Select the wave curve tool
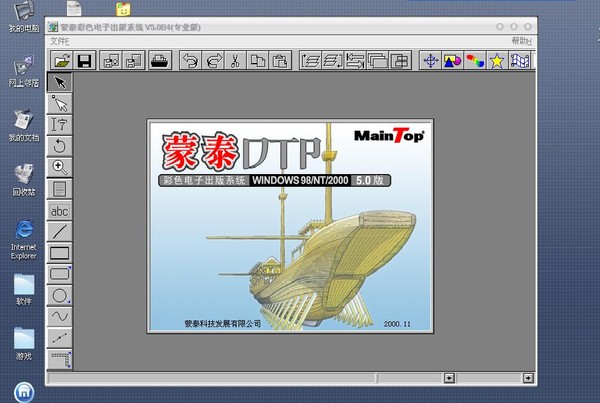 [59, 317]
